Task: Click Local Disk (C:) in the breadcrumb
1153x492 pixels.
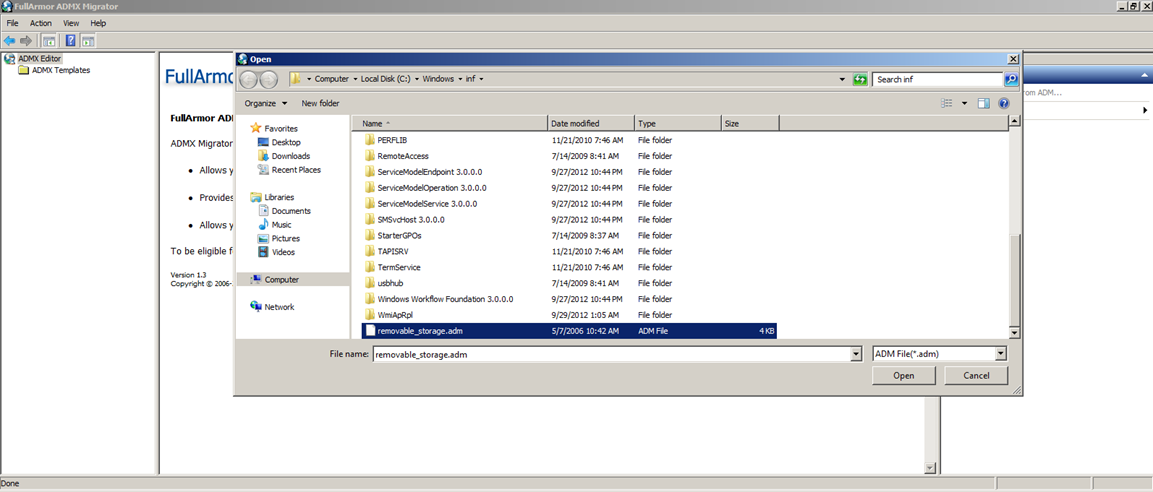Action: (385, 79)
